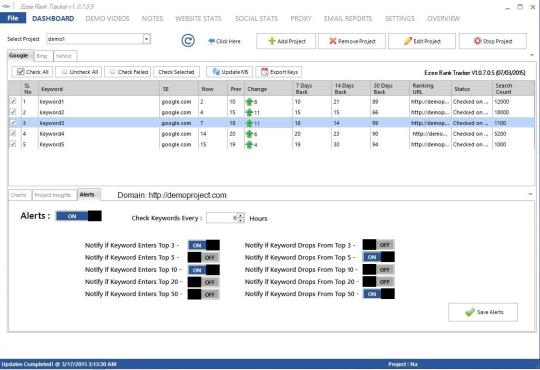
Task: Click Check Failed button
Action: (128, 72)
